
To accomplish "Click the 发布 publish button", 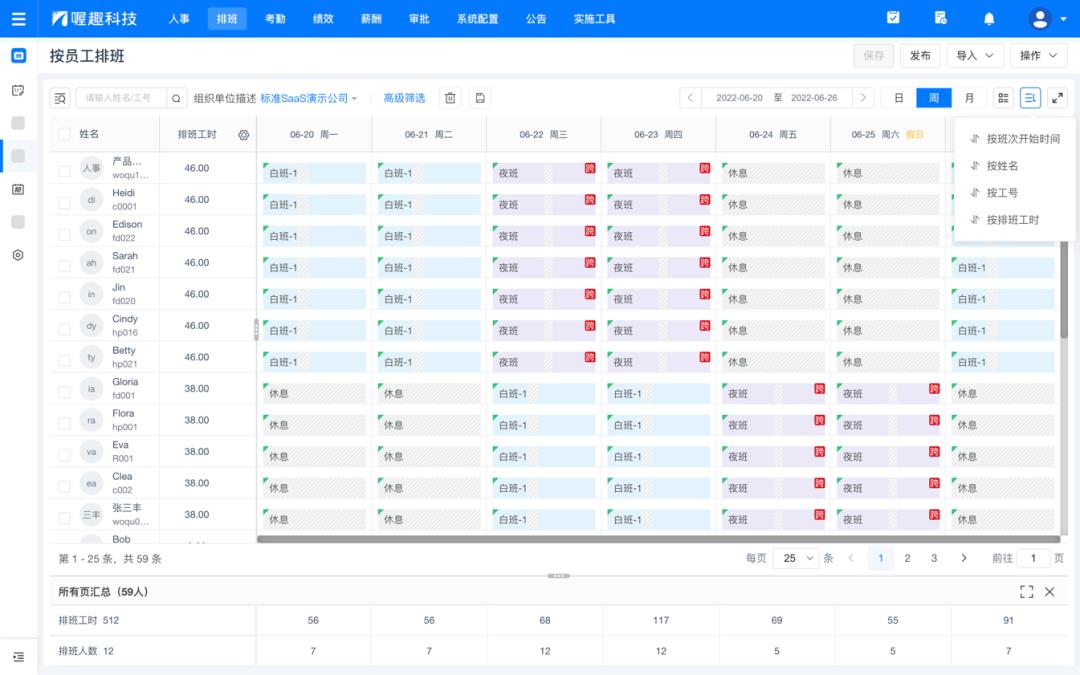I will coord(920,56).
